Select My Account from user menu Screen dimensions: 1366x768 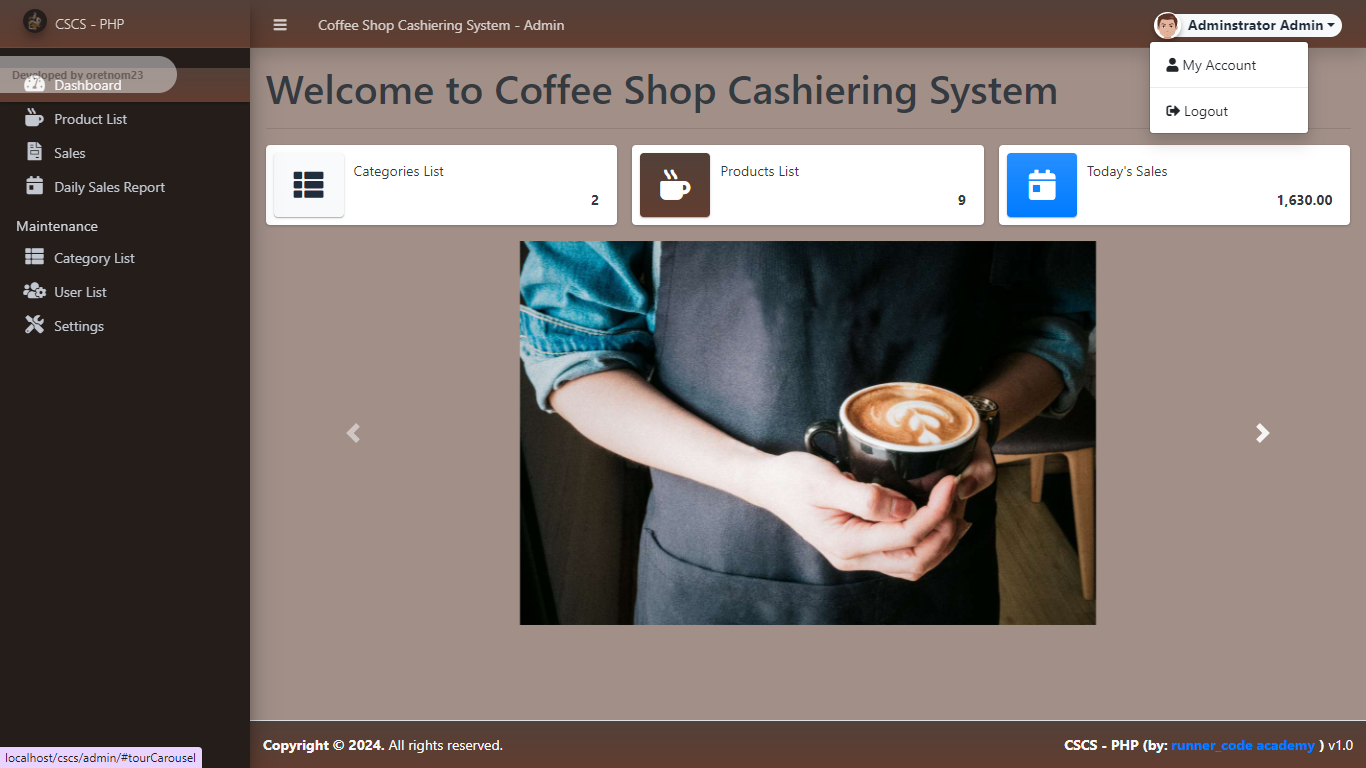(1219, 65)
